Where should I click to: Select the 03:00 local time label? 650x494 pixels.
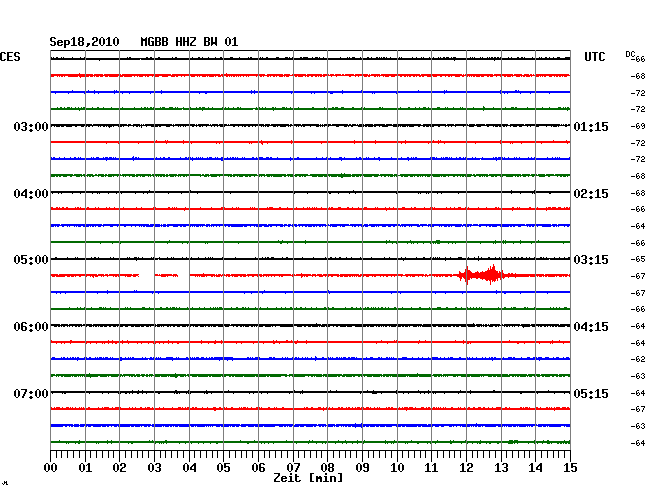(31, 126)
